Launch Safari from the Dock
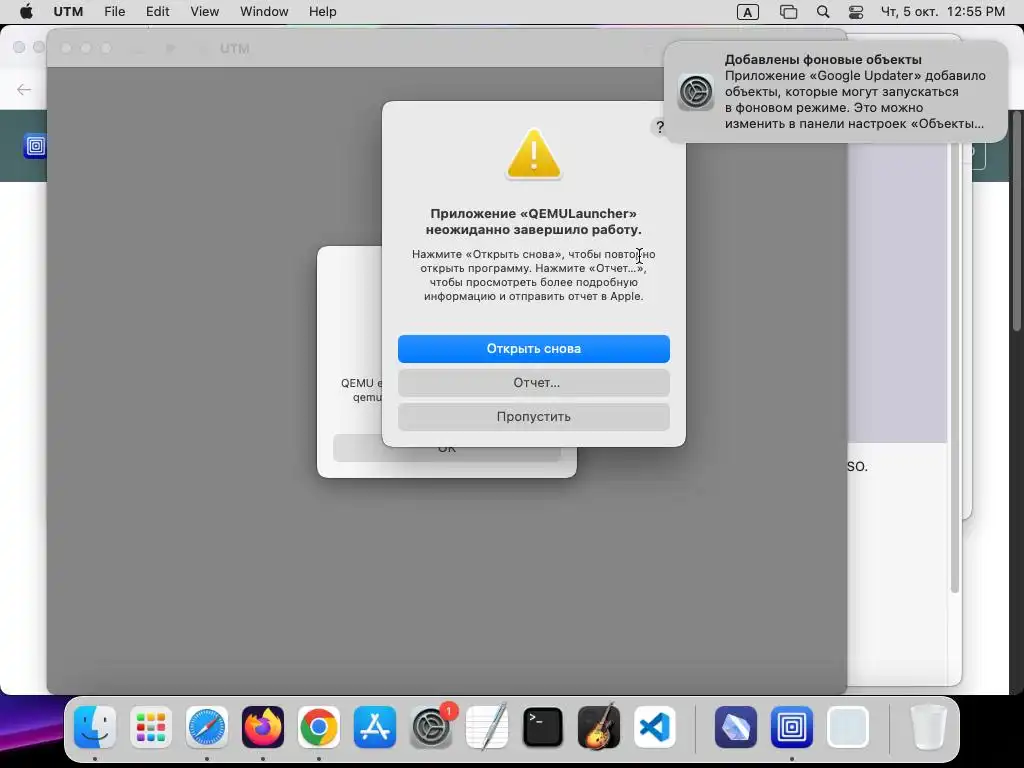The image size is (1024, 768). tap(207, 727)
